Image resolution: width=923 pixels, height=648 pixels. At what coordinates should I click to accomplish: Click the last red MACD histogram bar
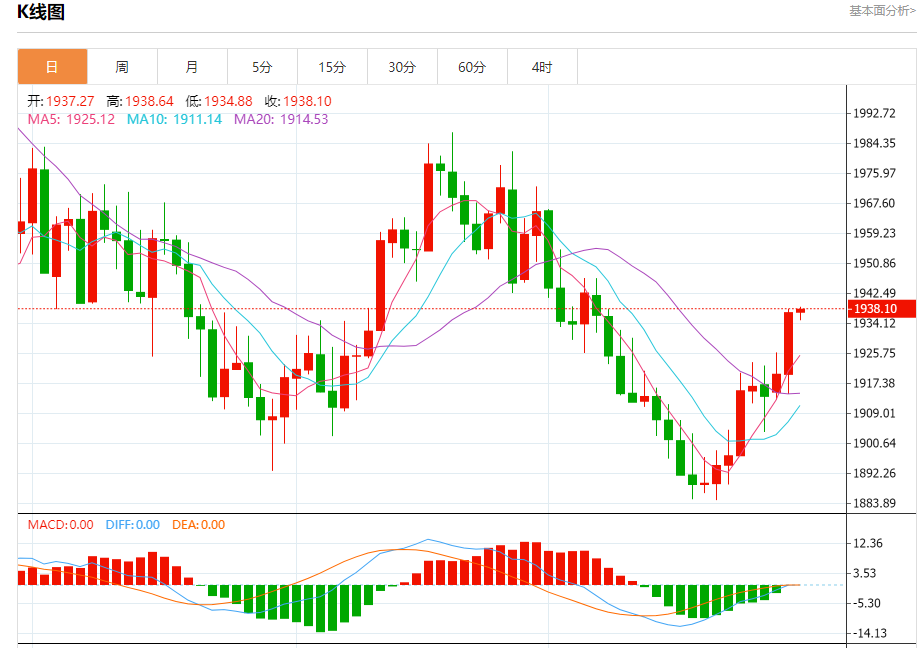[633, 583]
